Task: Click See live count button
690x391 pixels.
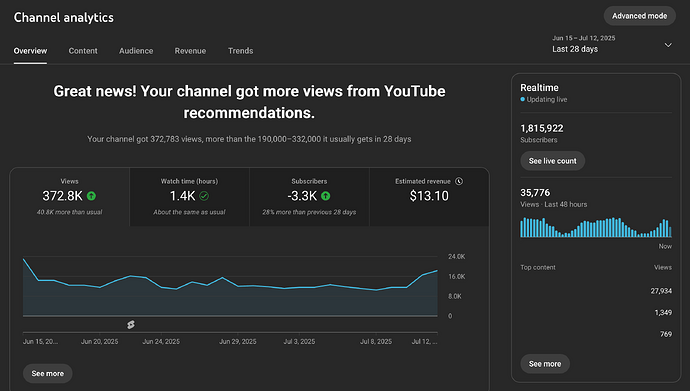Action: (x=552, y=161)
